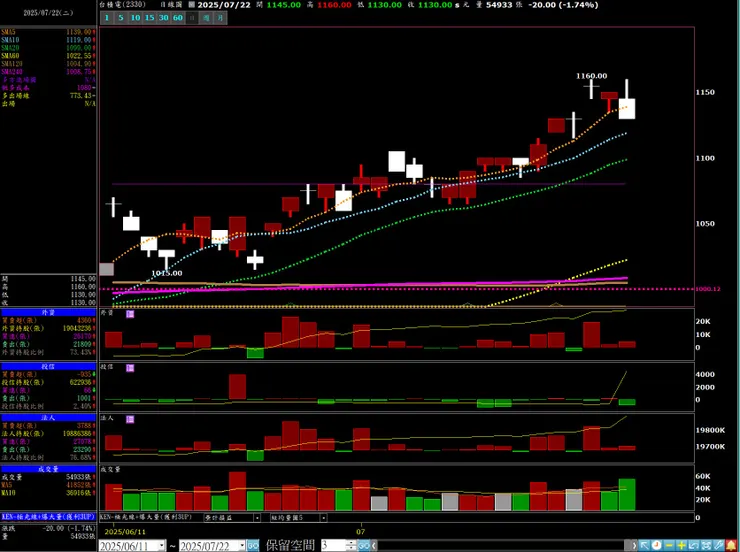Click GO button next to reserved space spinner
Image resolution: width=740 pixels, height=552 pixels.
pyautogui.click(x=363, y=546)
